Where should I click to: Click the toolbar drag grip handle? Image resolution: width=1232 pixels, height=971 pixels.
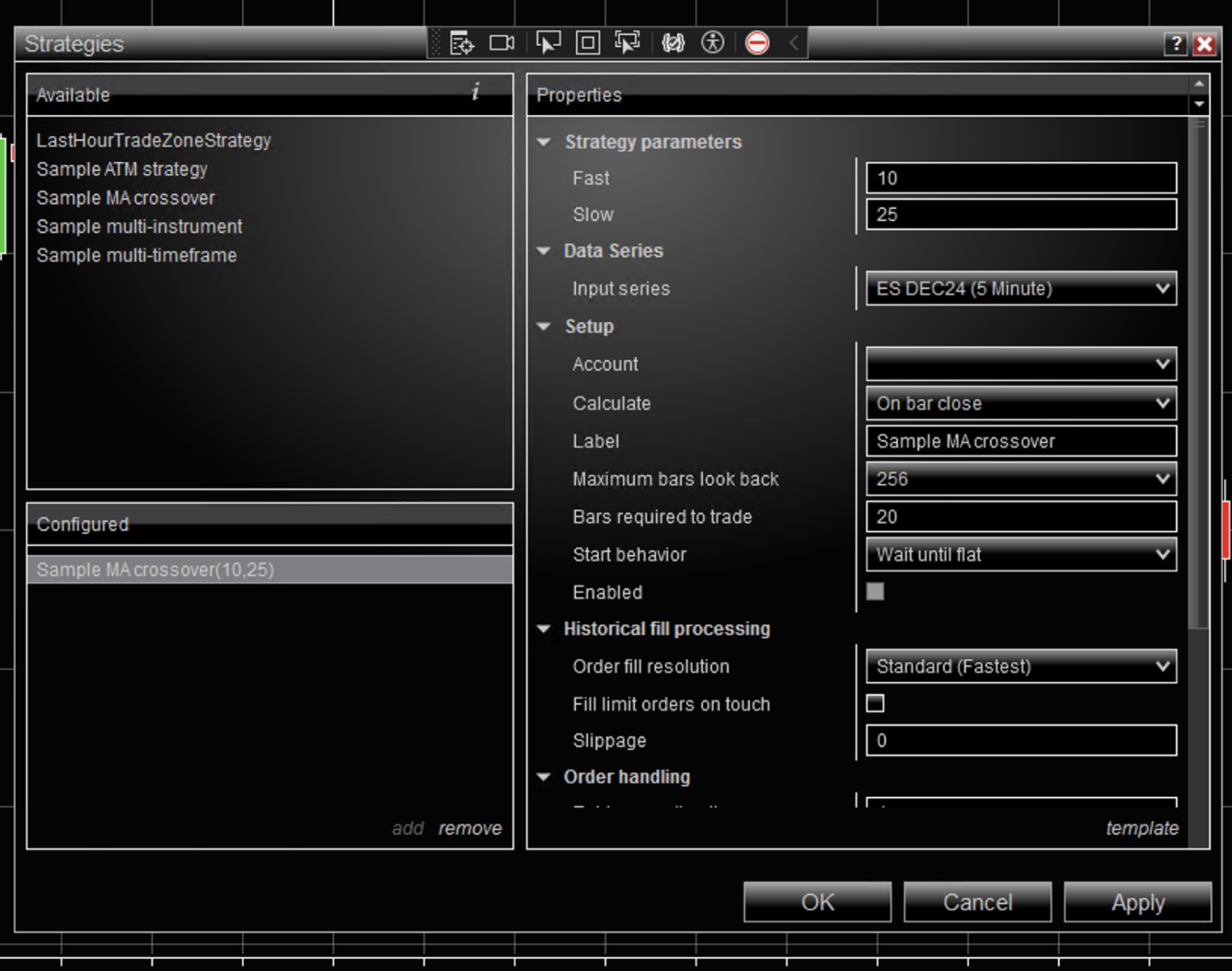pyautogui.click(x=436, y=43)
